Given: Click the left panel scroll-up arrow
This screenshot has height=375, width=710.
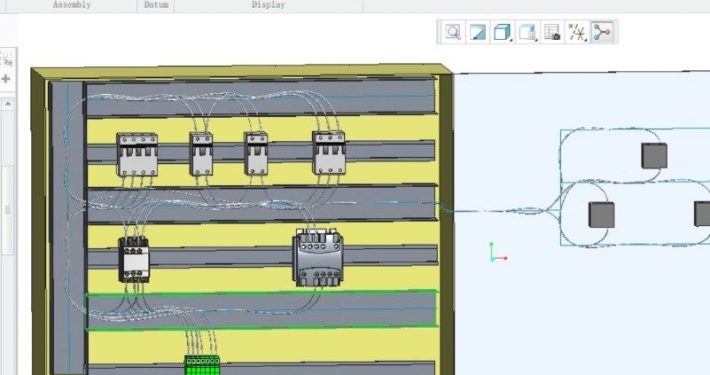Looking at the screenshot, I should coord(7,104).
